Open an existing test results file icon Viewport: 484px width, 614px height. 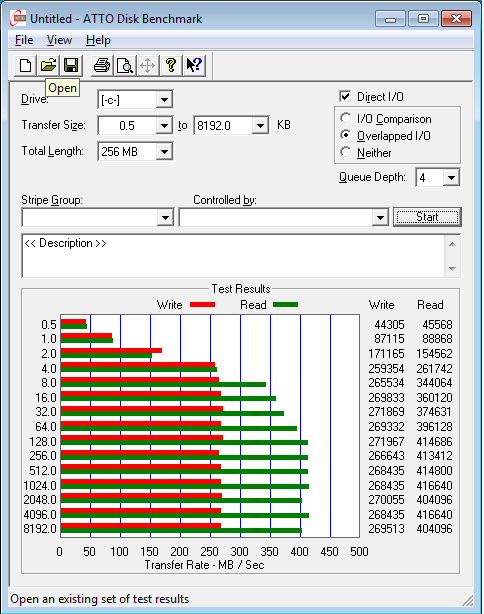click(48, 65)
